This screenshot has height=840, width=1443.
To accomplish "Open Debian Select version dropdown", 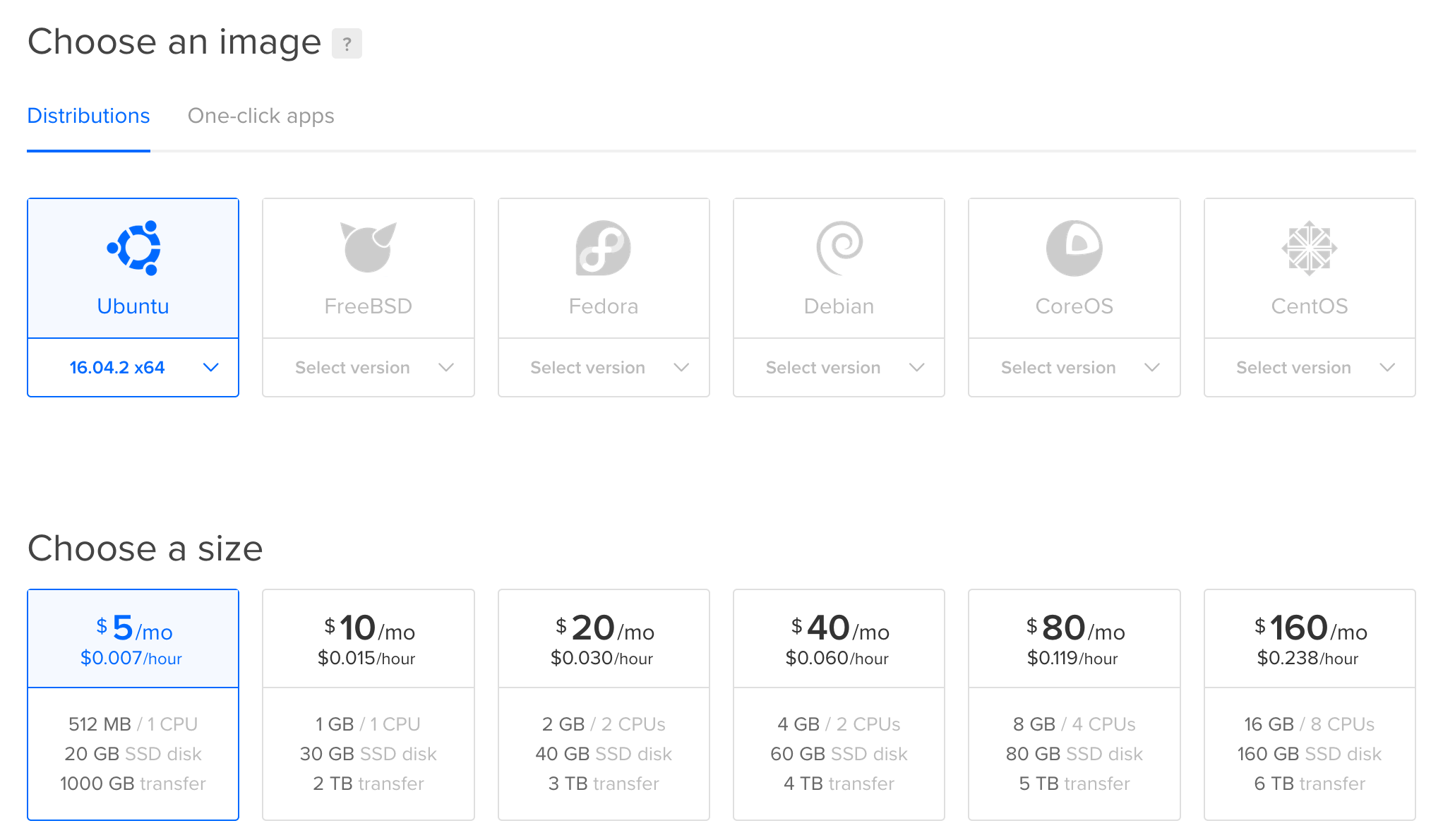I will pyautogui.click(x=839, y=368).
